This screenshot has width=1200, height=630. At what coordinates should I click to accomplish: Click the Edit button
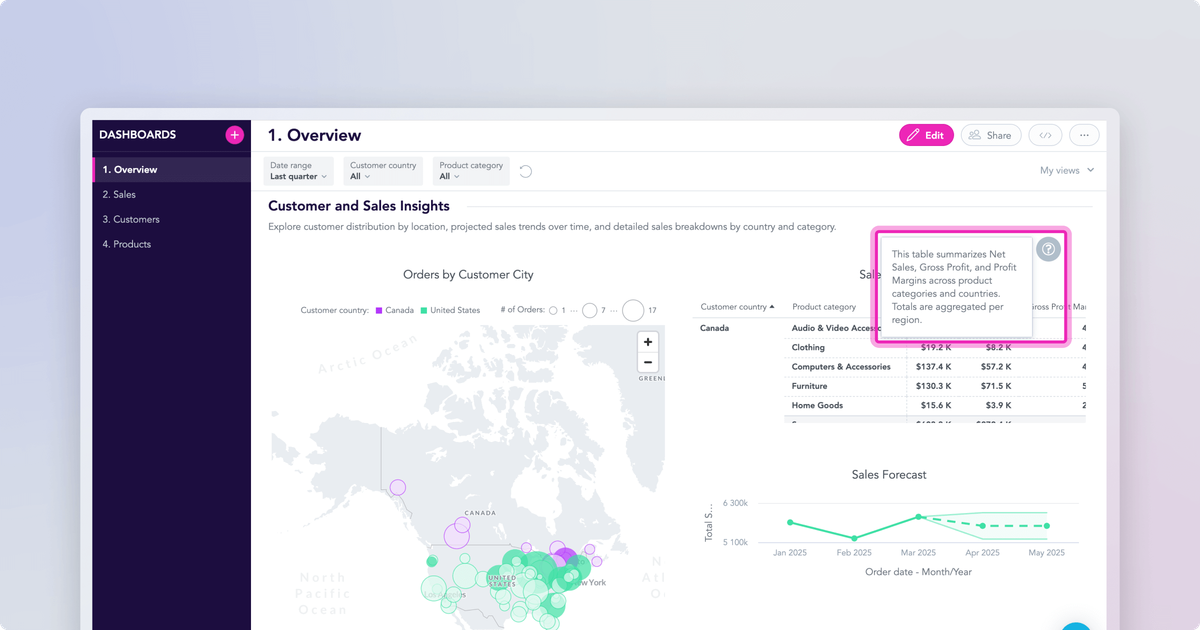(x=926, y=134)
